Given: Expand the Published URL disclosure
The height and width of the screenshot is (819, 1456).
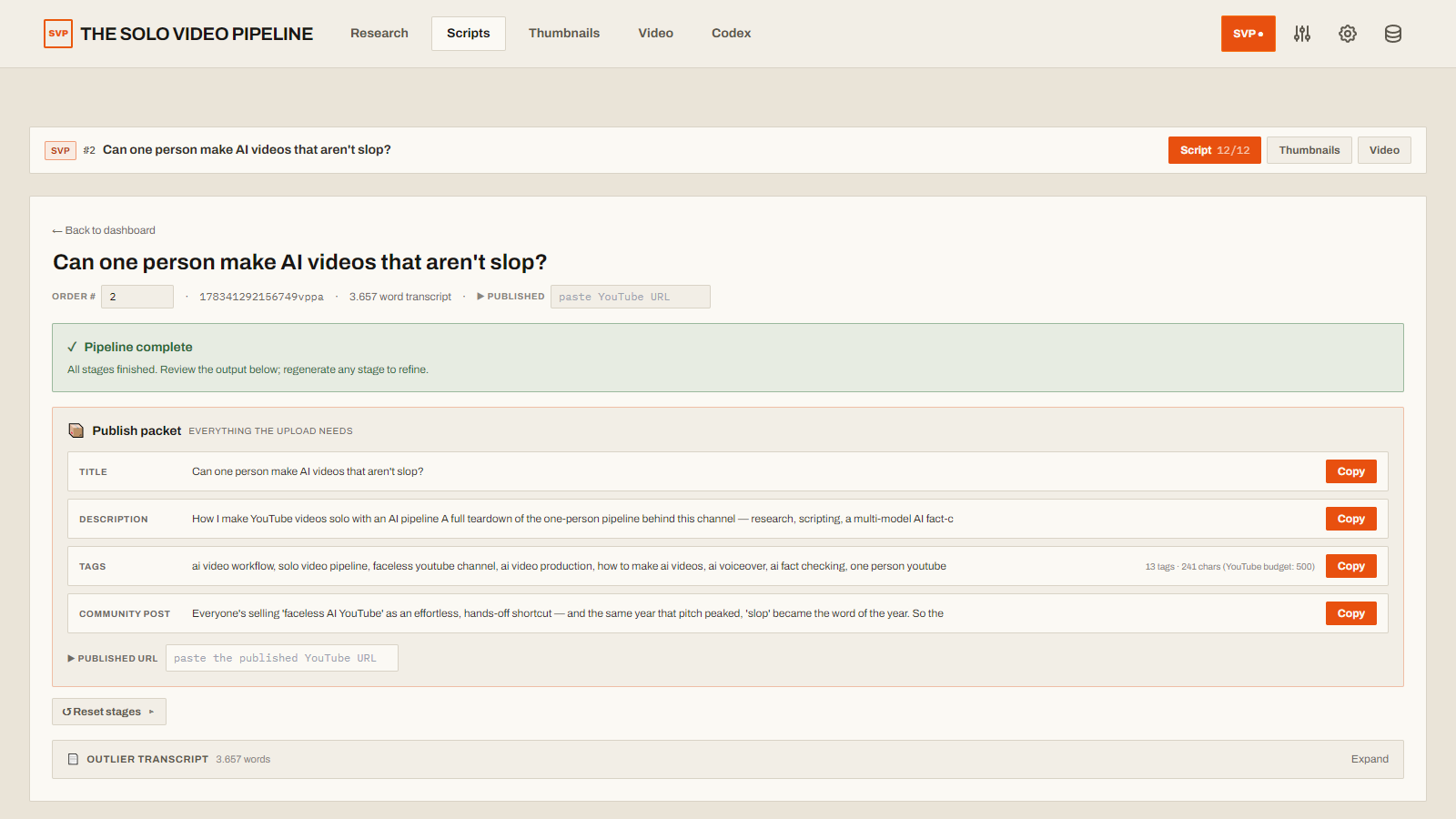Looking at the screenshot, I should 71,658.
